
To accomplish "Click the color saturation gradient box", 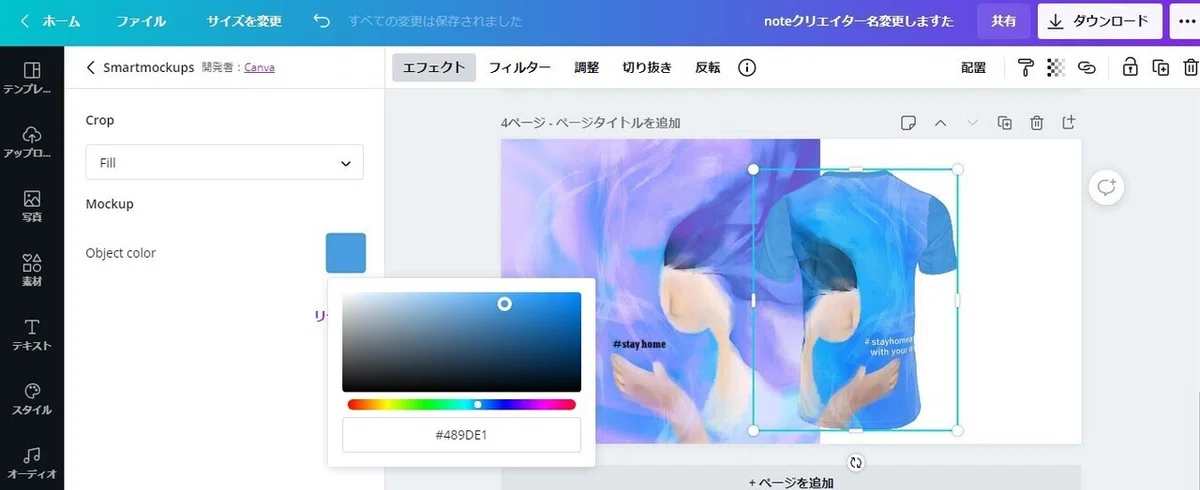I will [x=461, y=342].
